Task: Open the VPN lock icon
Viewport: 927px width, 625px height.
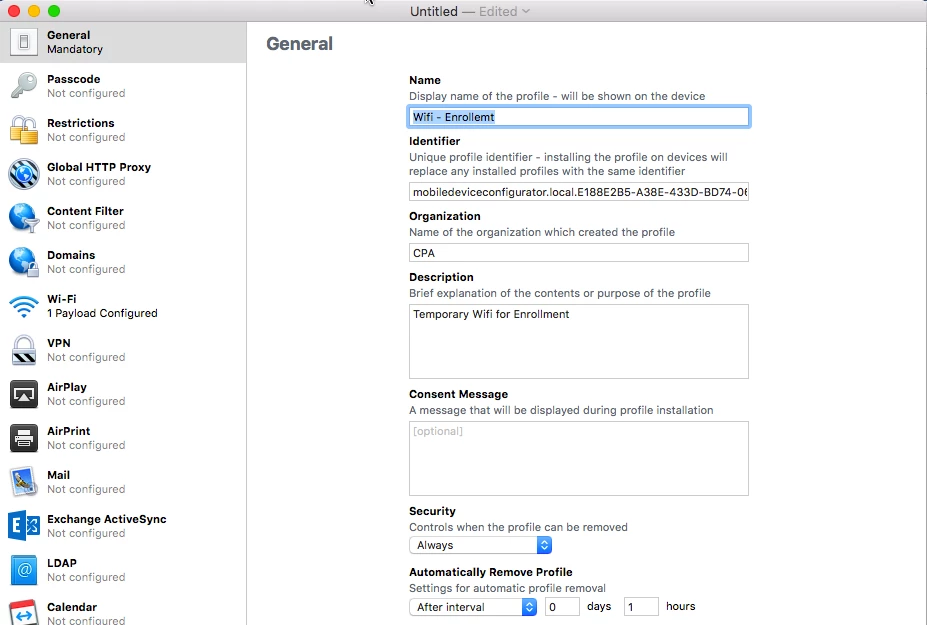Action: point(24,349)
